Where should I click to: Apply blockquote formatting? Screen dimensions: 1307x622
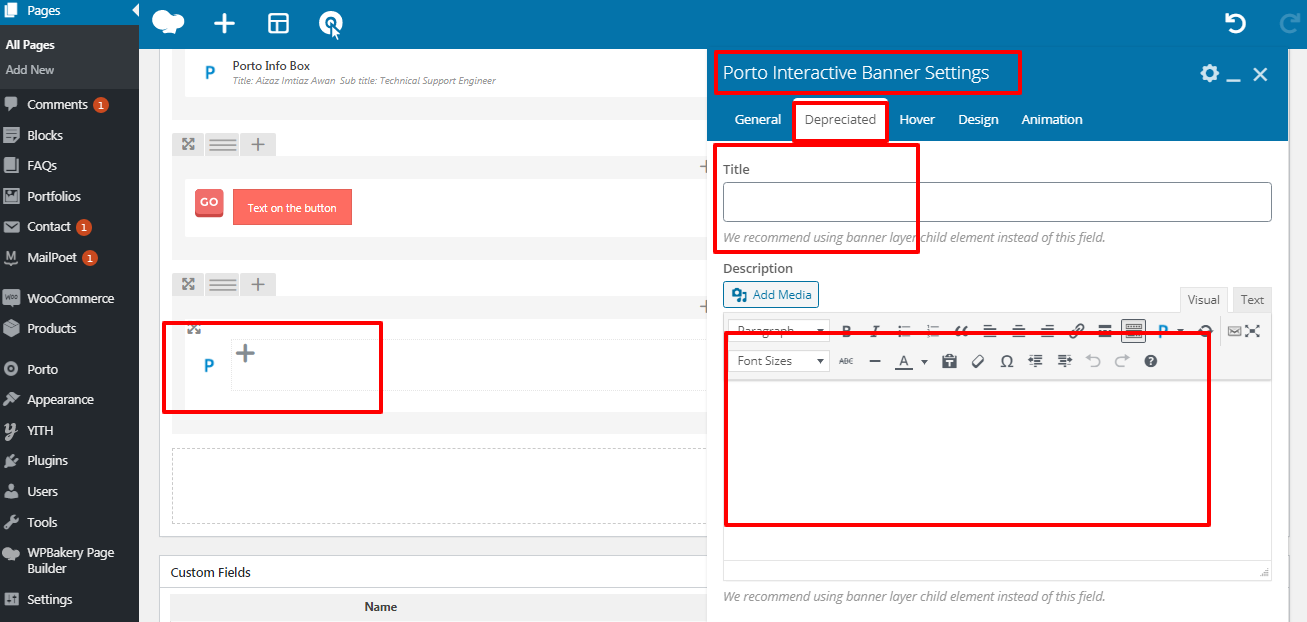961,331
